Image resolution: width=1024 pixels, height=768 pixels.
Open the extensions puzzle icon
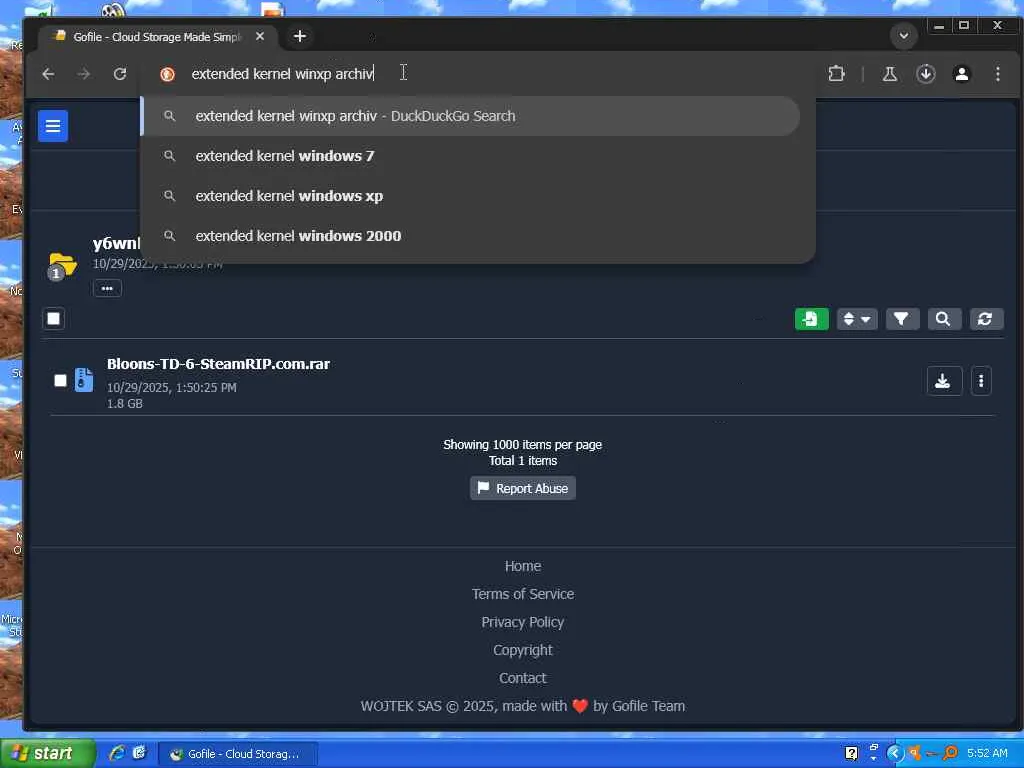[x=837, y=74]
